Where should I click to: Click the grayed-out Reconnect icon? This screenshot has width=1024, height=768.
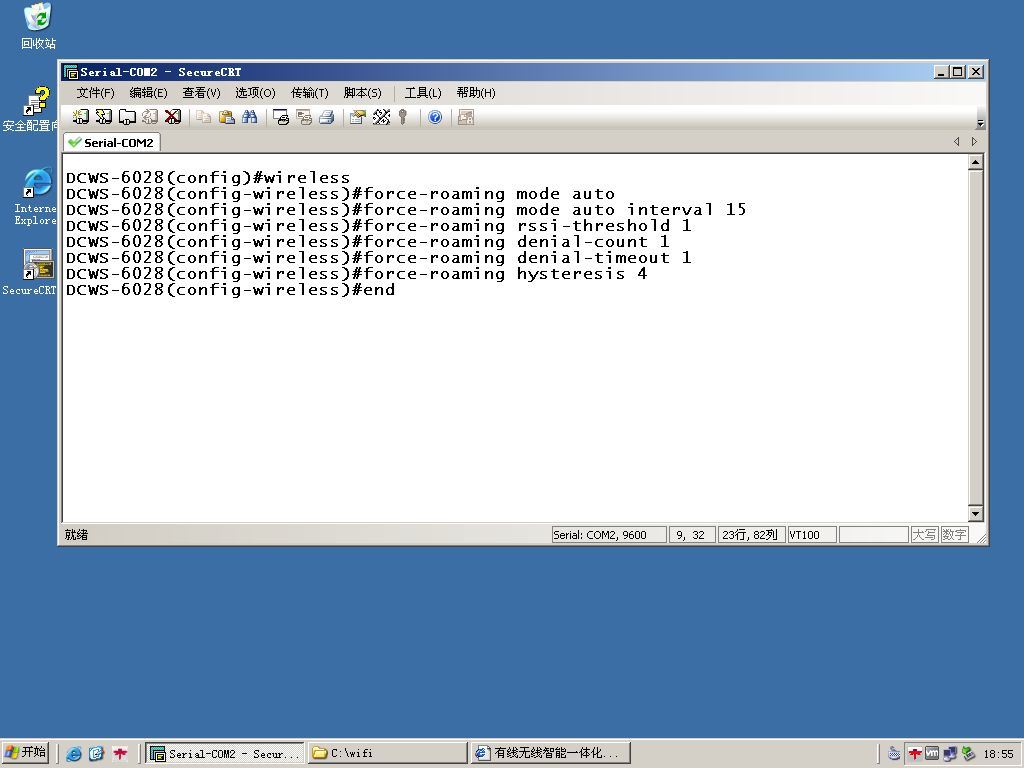pyautogui.click(x=150, y=117)
